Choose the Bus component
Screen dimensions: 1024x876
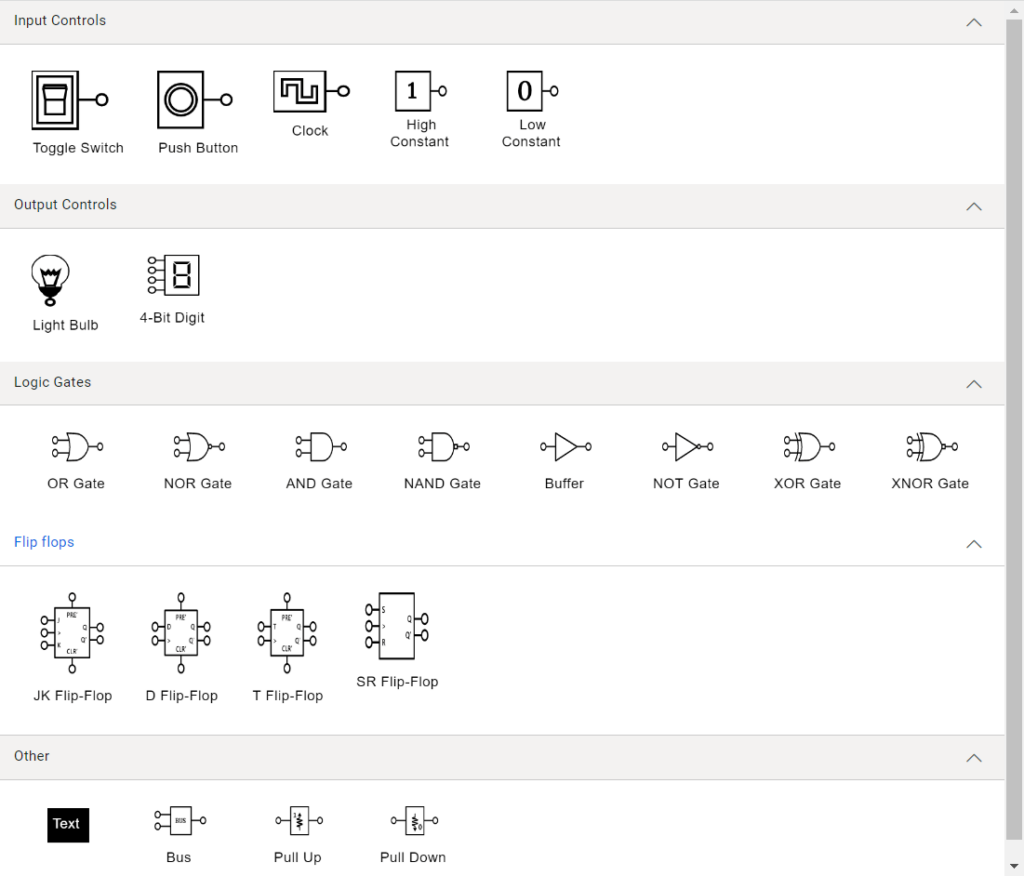178,820
